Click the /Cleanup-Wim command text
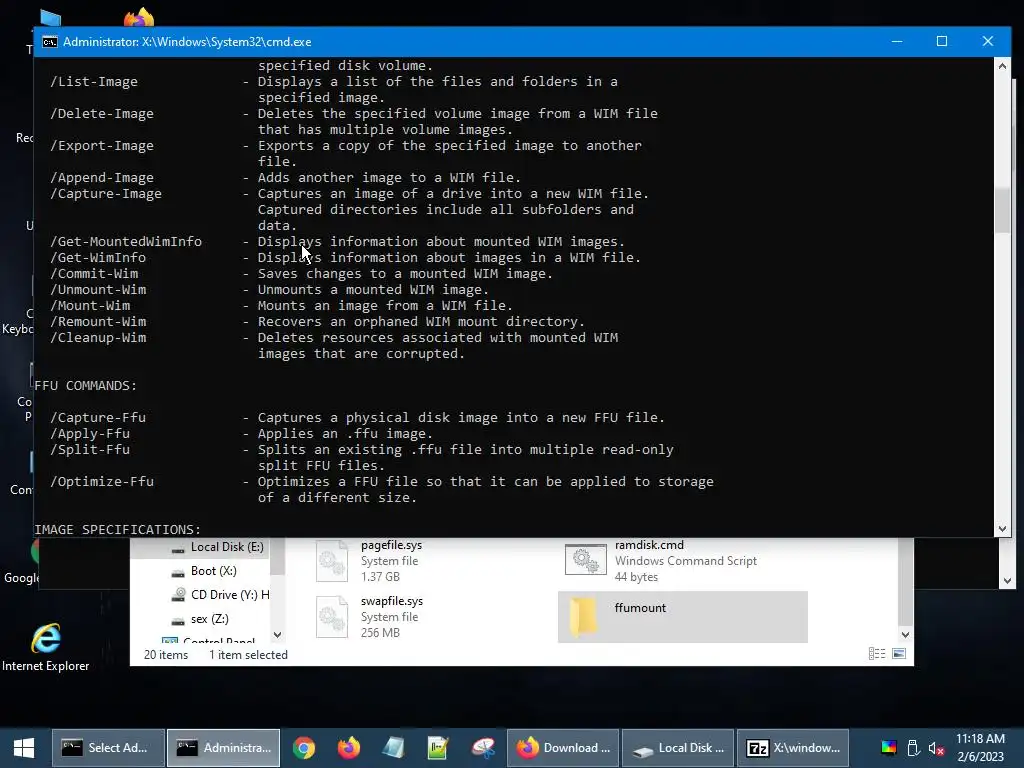 98,338
